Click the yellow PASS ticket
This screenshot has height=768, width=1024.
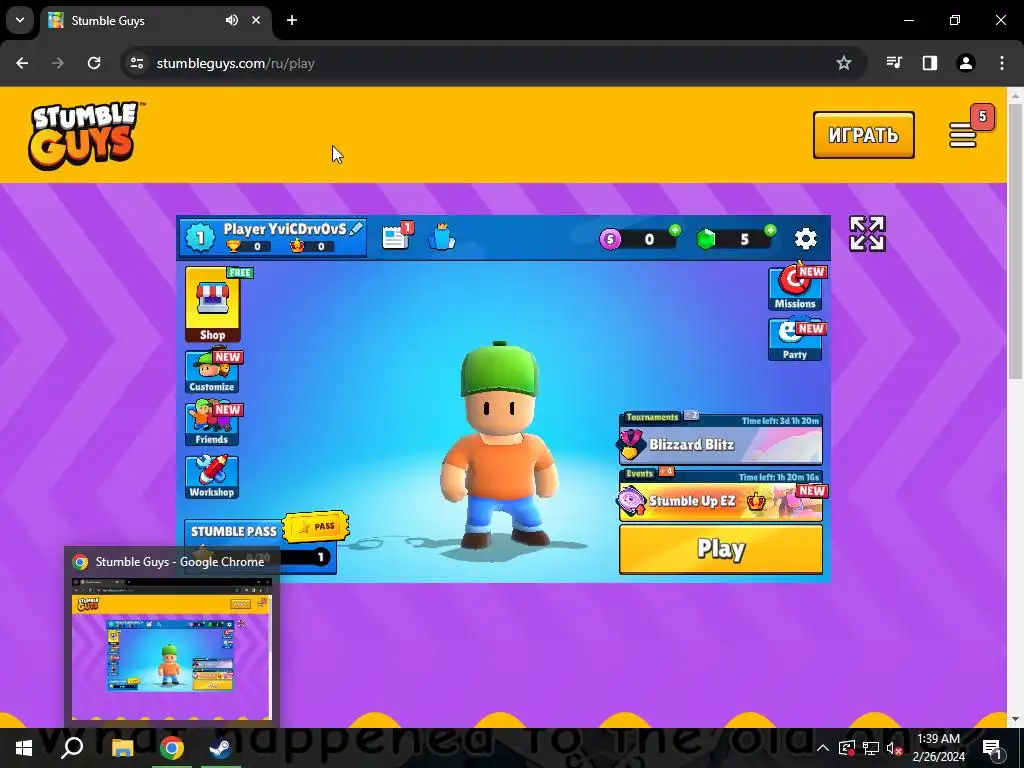pyautogui.click(x=317, y=526)
